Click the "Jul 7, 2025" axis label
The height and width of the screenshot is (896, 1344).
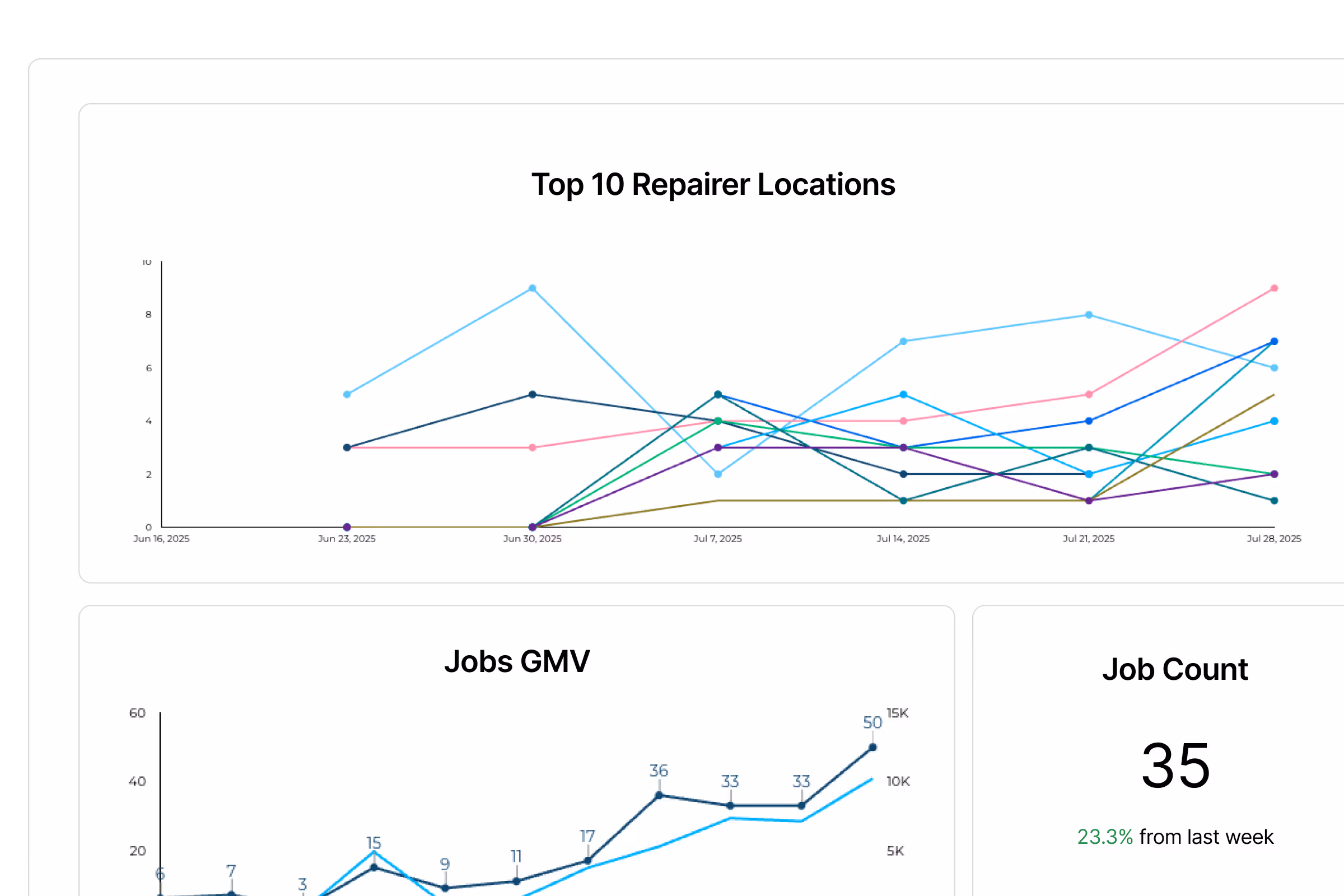(718, 538)
